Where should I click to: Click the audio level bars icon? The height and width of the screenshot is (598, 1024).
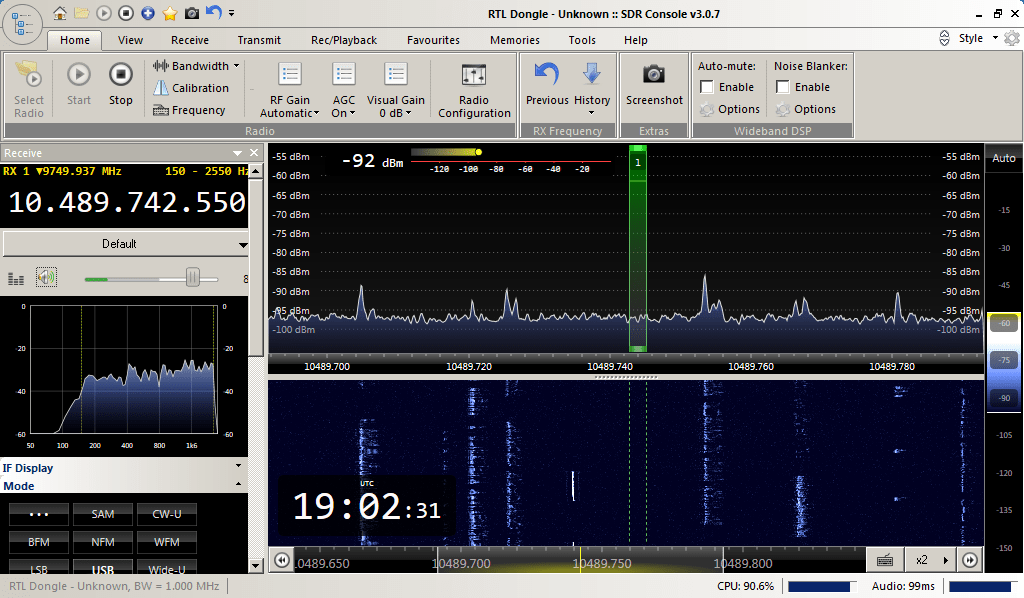16,279
